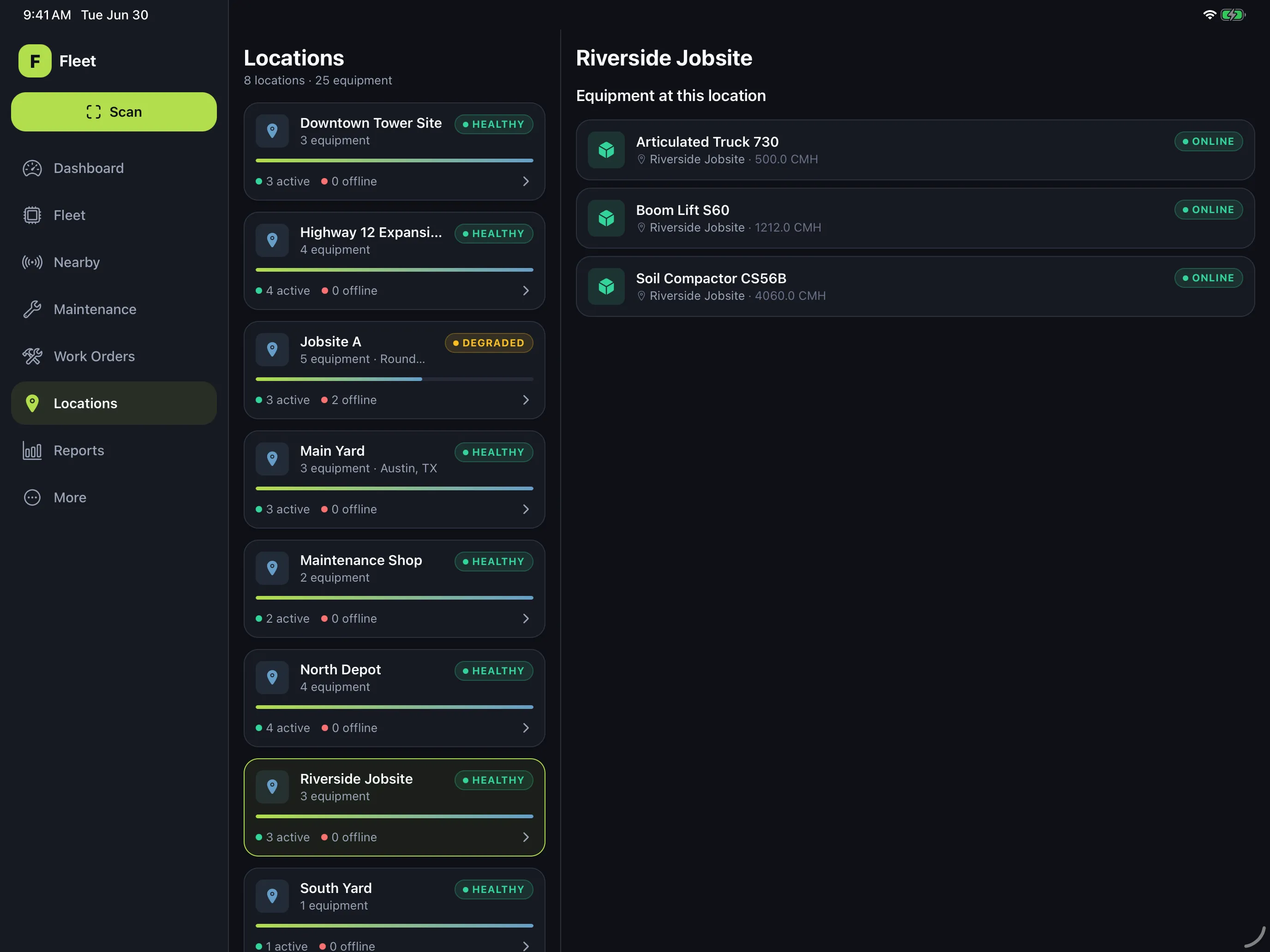Click the Wi-Fi status icon

click(x=1209, y=15)
